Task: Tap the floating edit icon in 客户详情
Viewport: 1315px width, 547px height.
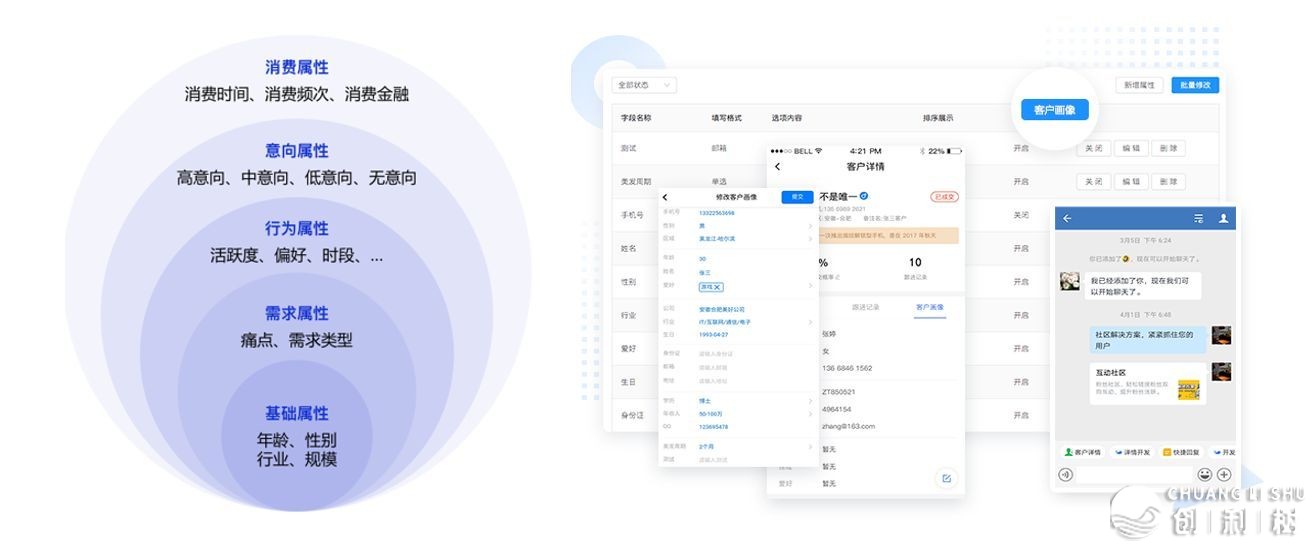Action: click(x=946, y=478)
